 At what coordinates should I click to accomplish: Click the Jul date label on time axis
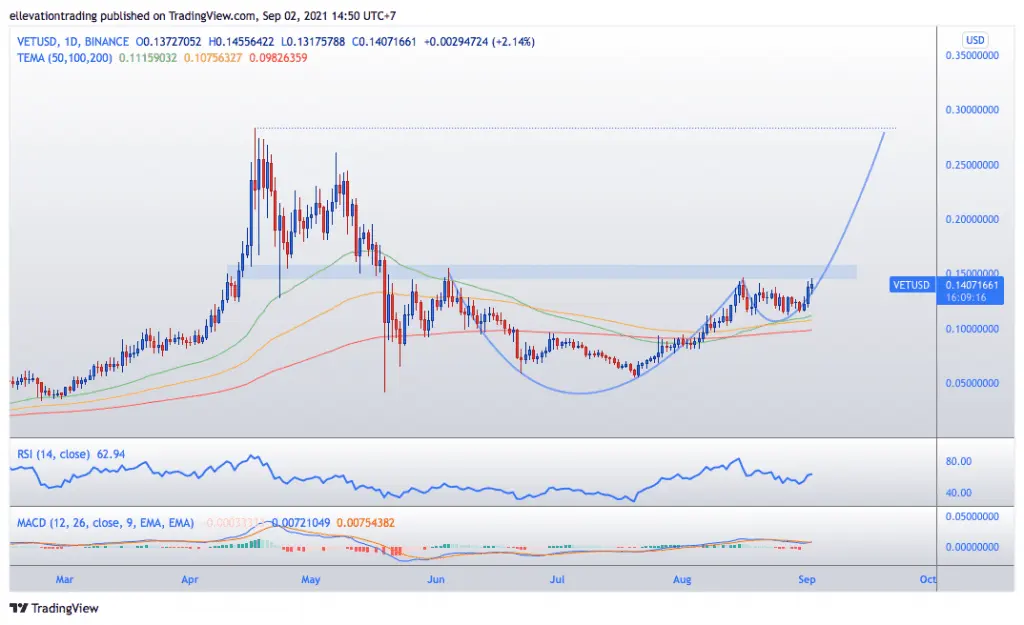[557, 579]
